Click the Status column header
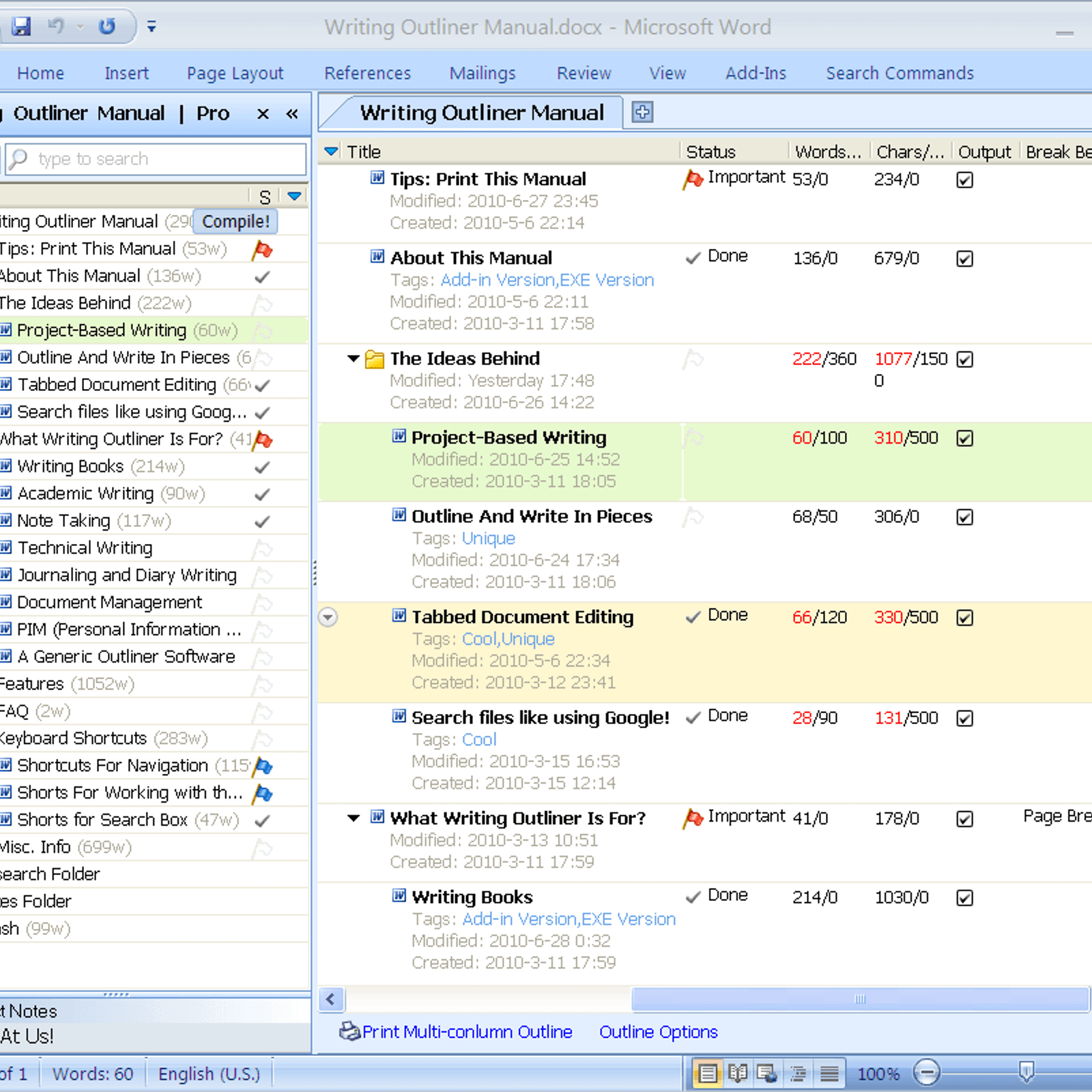Viewport: 1092px width, 1092px height. click(710, 152)
